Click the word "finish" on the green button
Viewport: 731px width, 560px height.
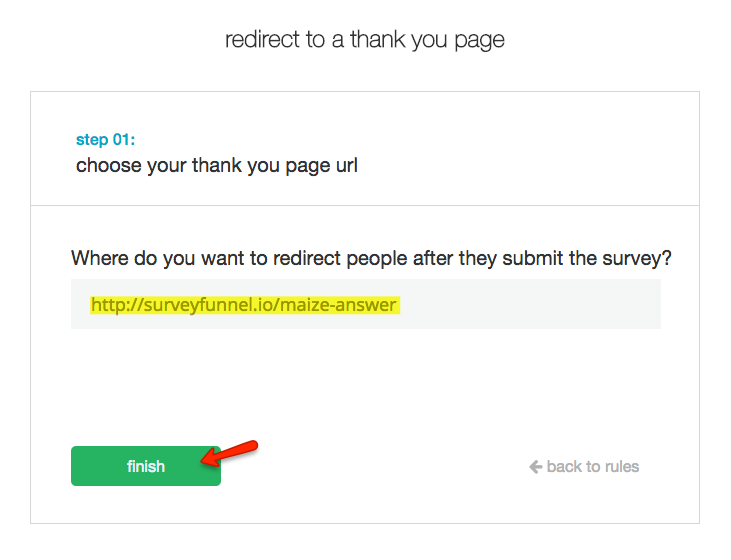146,466
